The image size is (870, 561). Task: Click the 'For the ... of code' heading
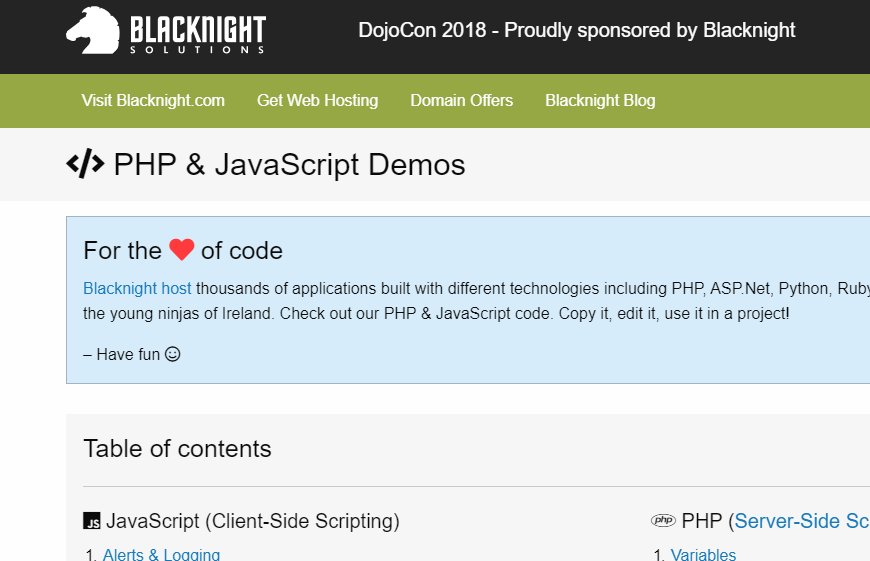(x=183, y=250)
